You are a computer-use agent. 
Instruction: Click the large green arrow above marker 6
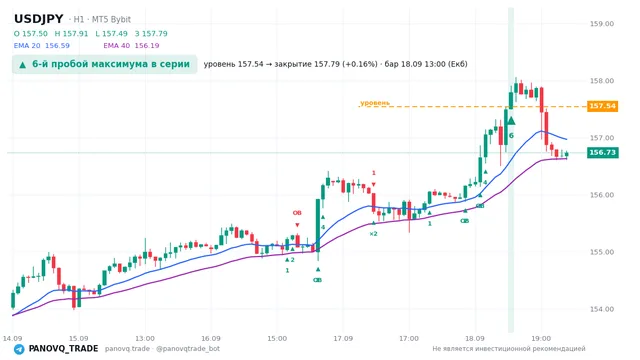point(511,120)
